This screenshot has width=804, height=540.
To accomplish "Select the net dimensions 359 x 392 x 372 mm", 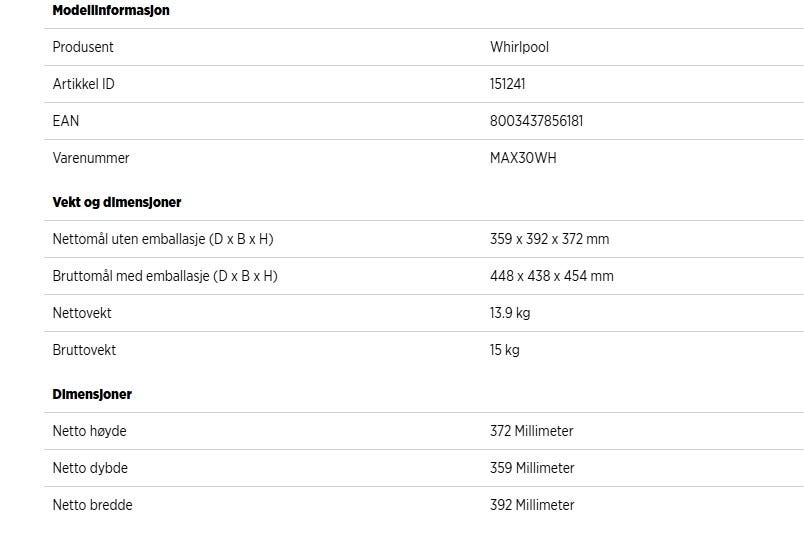I will [x=549, y=238].
